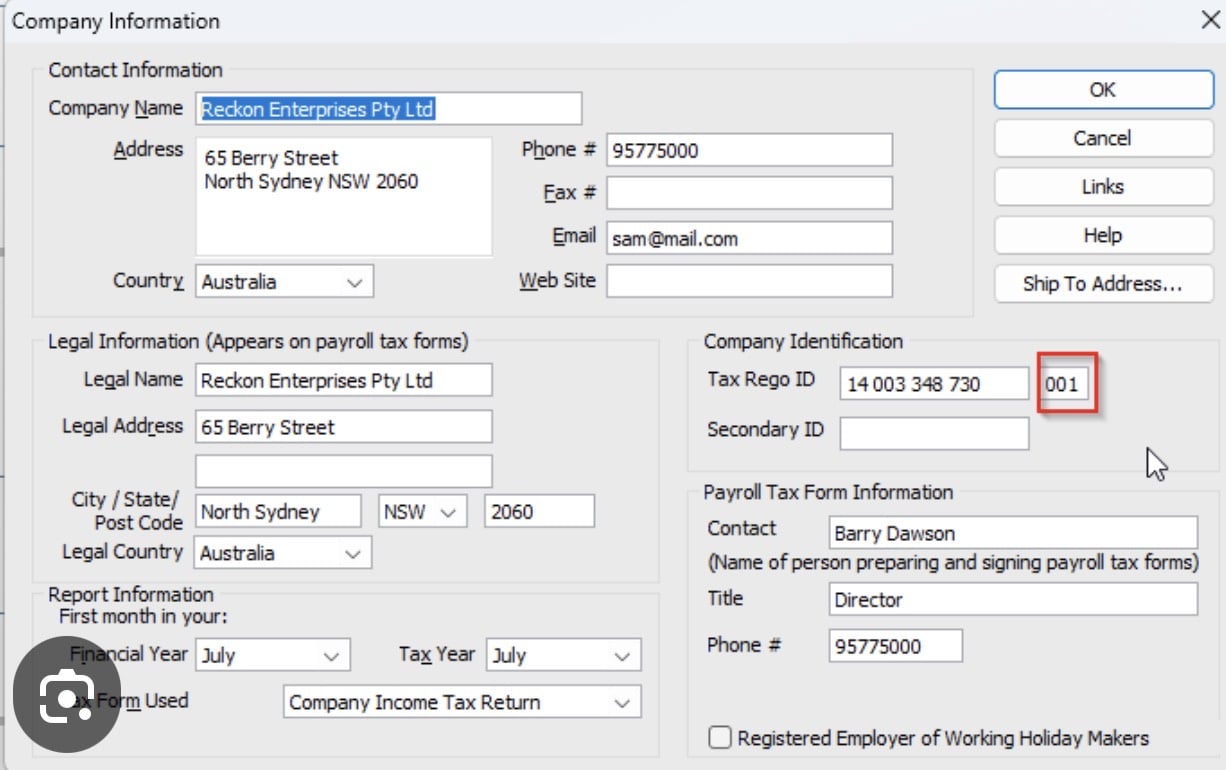Click the Tax Rego ID field
The width and height of the screenshot is (1226, 770).
(934, 384)
